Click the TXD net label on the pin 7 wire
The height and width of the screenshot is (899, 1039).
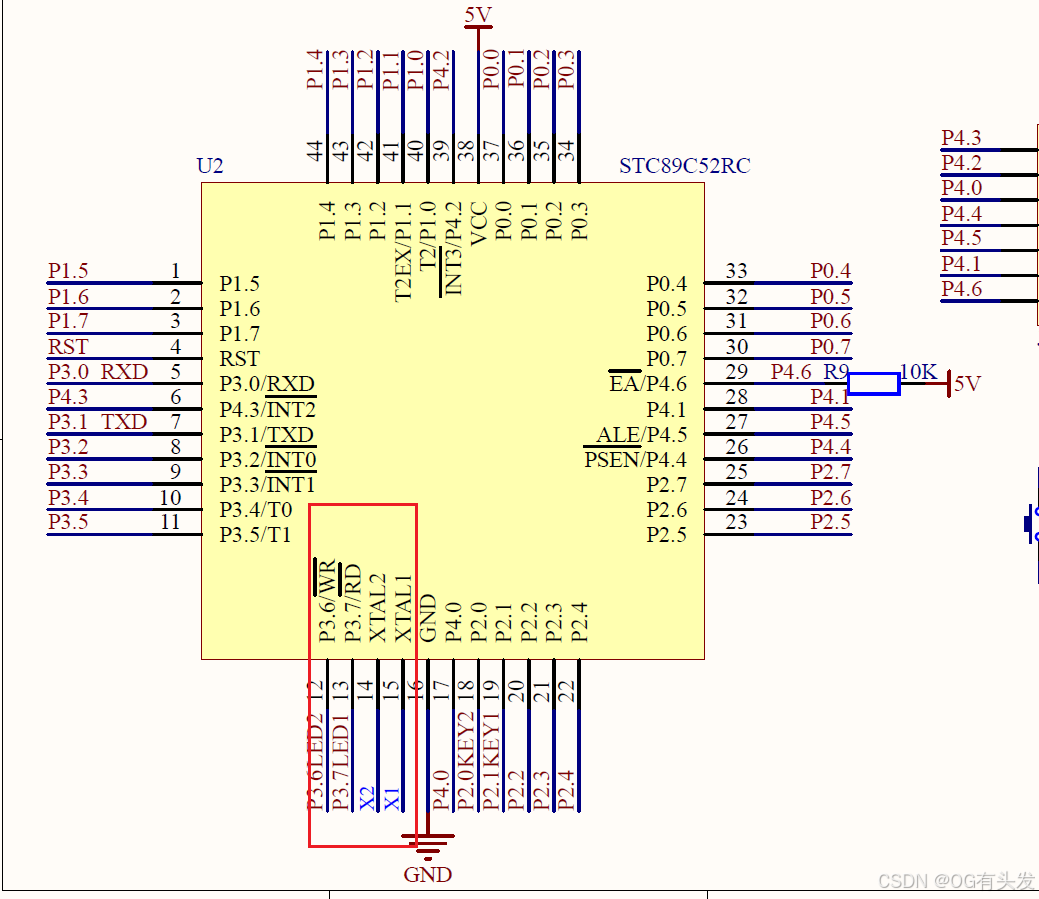pos(124,422)
